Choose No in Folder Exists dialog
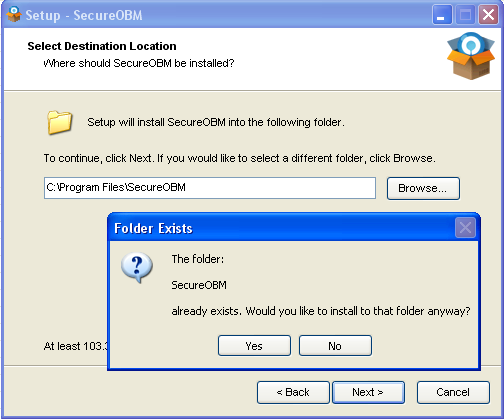The width and height of the screenshot is (504, 420). 335,346
